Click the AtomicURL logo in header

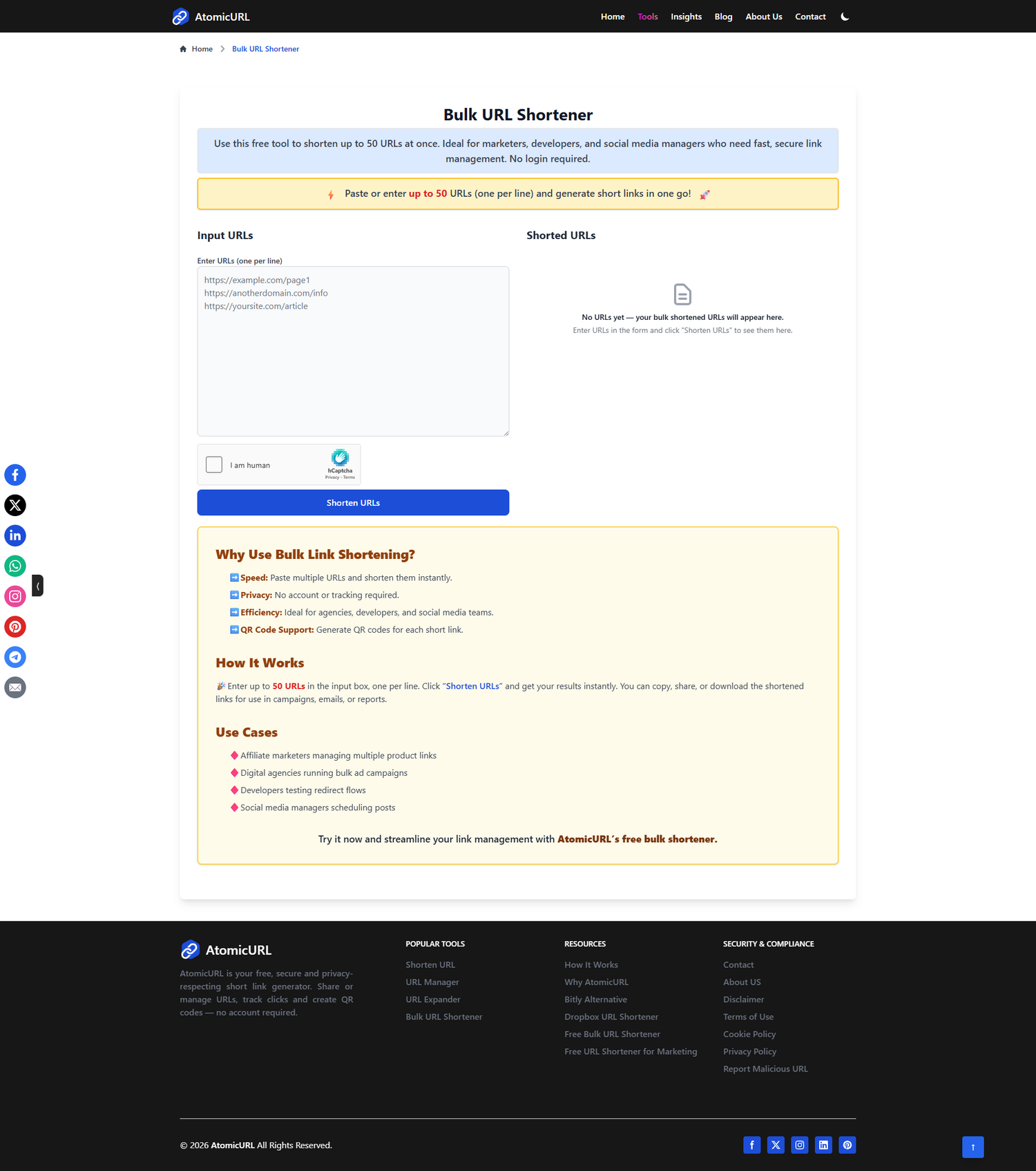(211, 17)
